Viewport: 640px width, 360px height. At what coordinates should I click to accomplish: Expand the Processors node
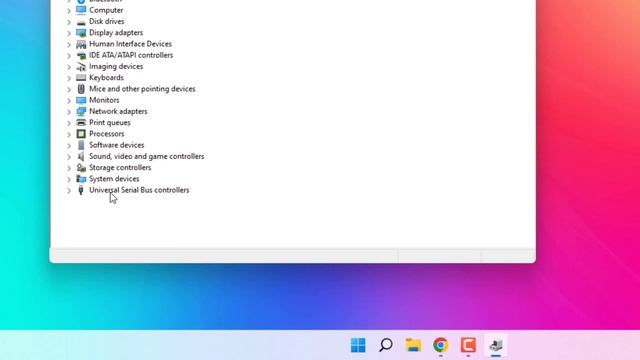click(69, 134)
